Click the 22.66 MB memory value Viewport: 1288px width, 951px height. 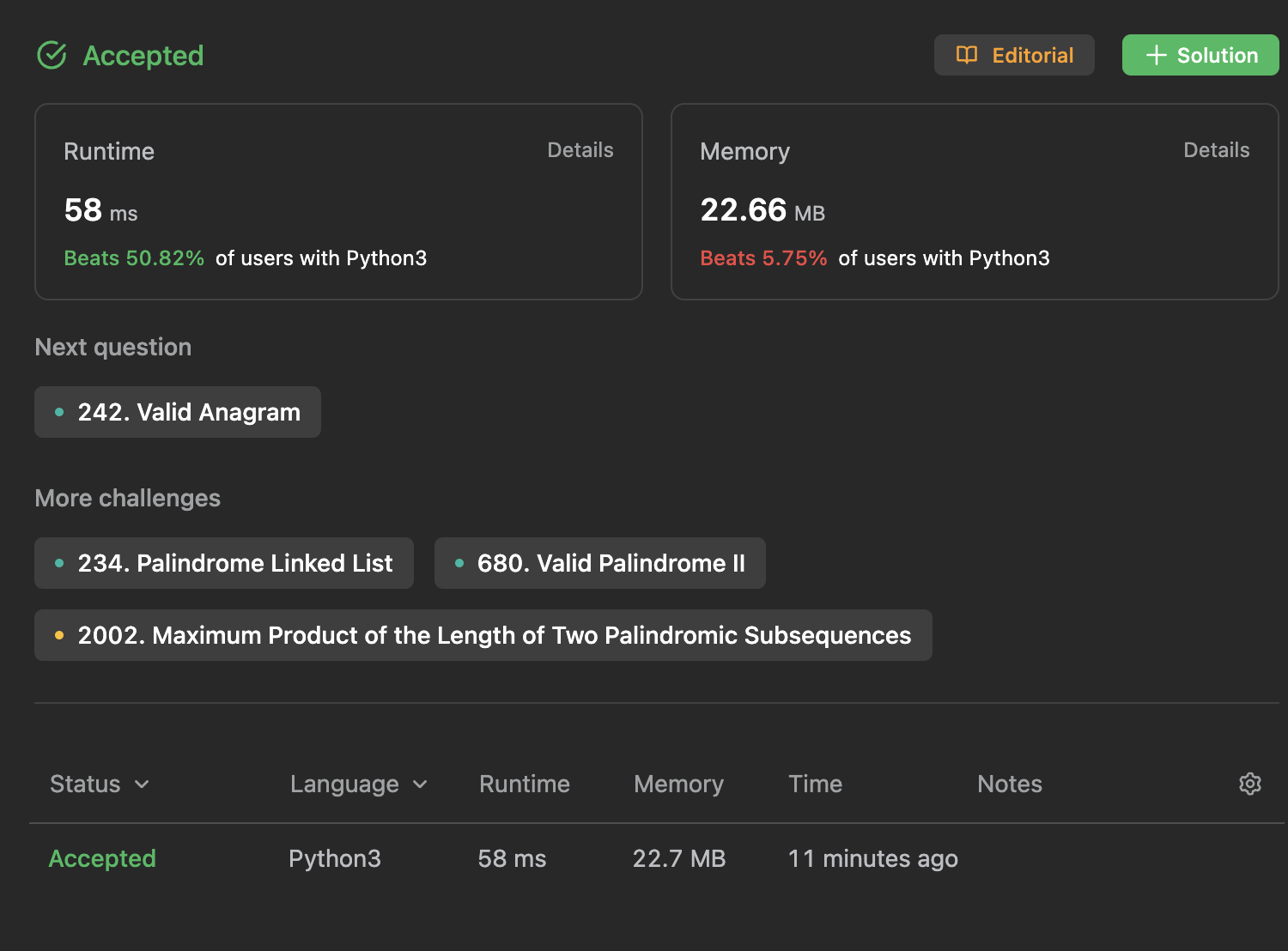click(762, 210)
